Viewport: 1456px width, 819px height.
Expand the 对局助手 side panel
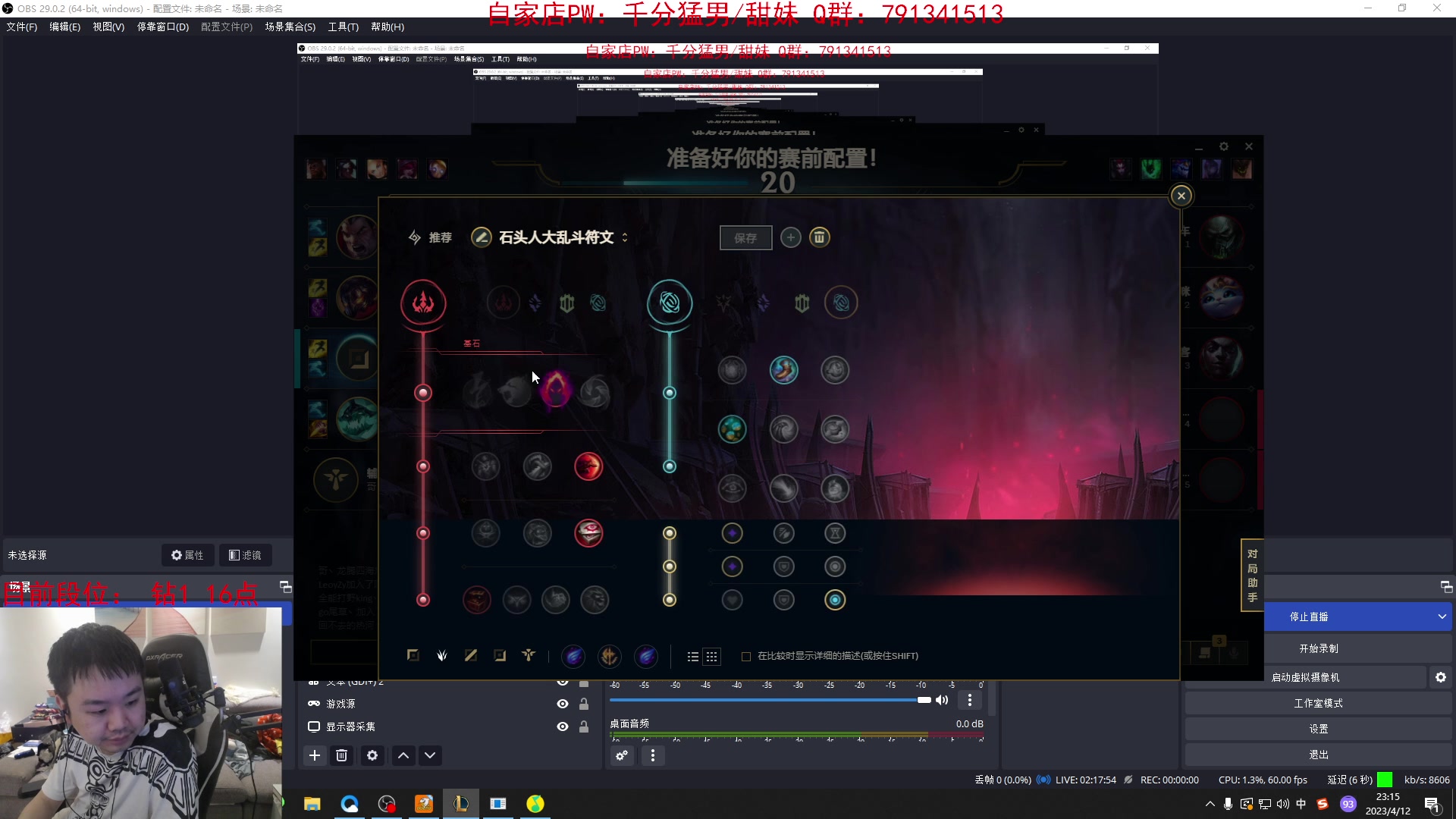(x=1252, y=575)
